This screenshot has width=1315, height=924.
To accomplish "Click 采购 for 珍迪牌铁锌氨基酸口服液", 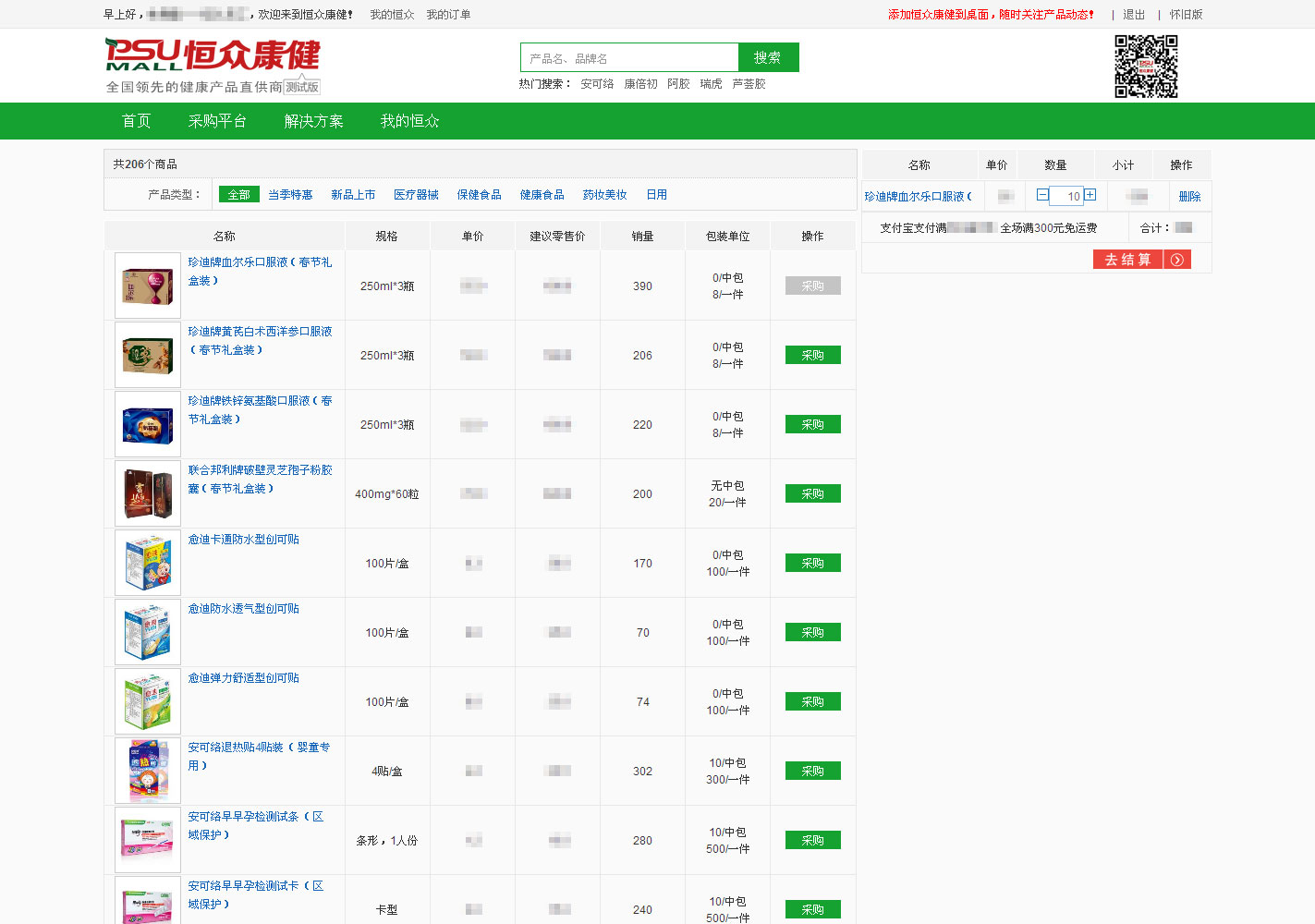I will tap(813, 424).
